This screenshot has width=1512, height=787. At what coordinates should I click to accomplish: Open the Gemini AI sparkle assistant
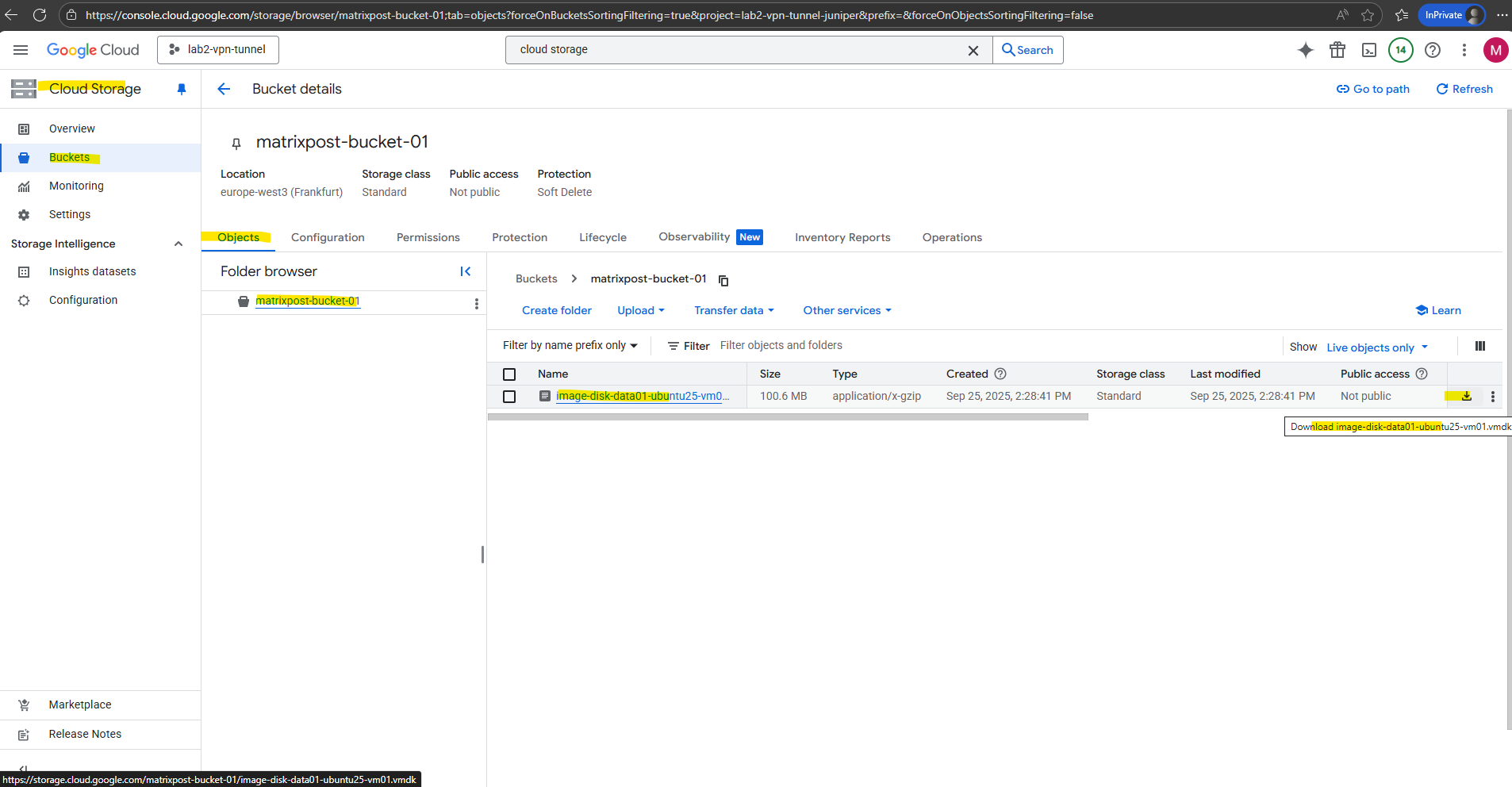1306,50
